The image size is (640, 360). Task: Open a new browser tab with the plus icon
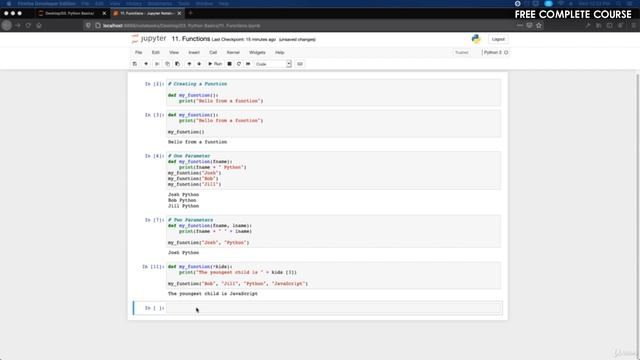(191, 13)
